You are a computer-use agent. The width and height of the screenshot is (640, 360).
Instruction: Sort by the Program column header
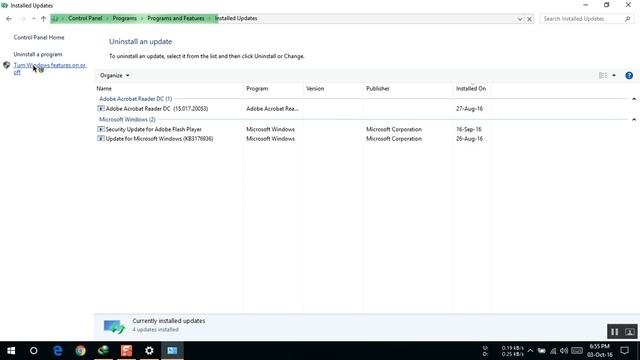(x=257, y=89)
